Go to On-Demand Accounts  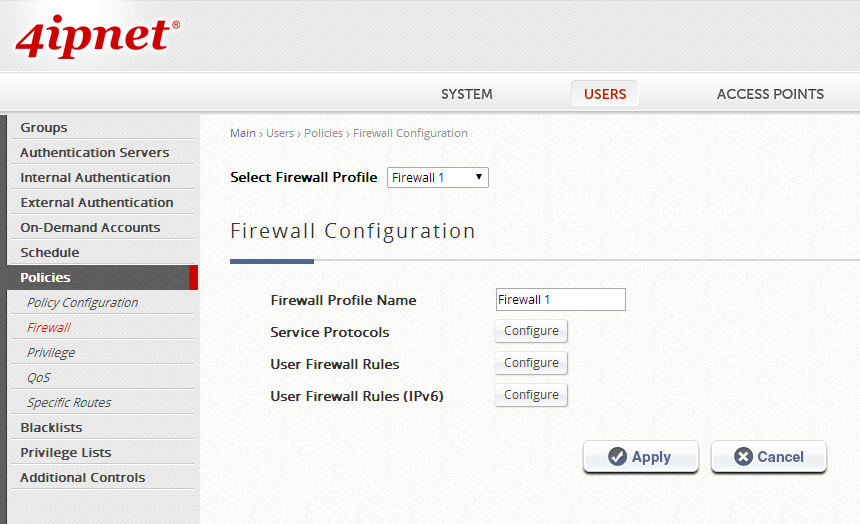[90, 228]
